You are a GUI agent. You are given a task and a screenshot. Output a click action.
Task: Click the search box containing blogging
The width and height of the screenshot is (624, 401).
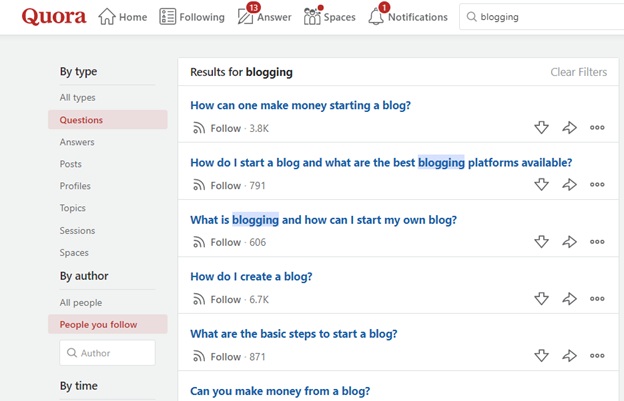541,17
